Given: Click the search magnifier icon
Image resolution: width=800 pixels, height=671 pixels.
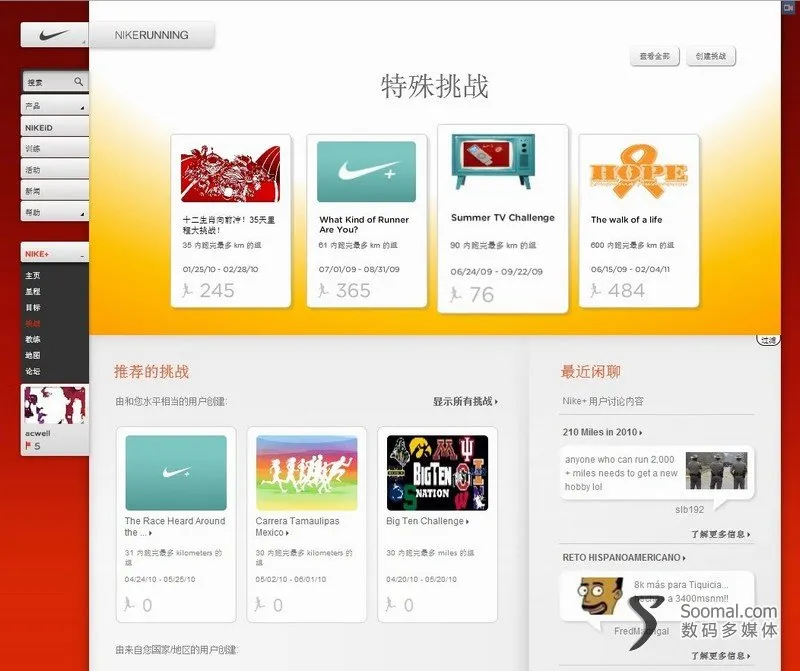Looking at the screenshot, I should [x=79, y=82].
